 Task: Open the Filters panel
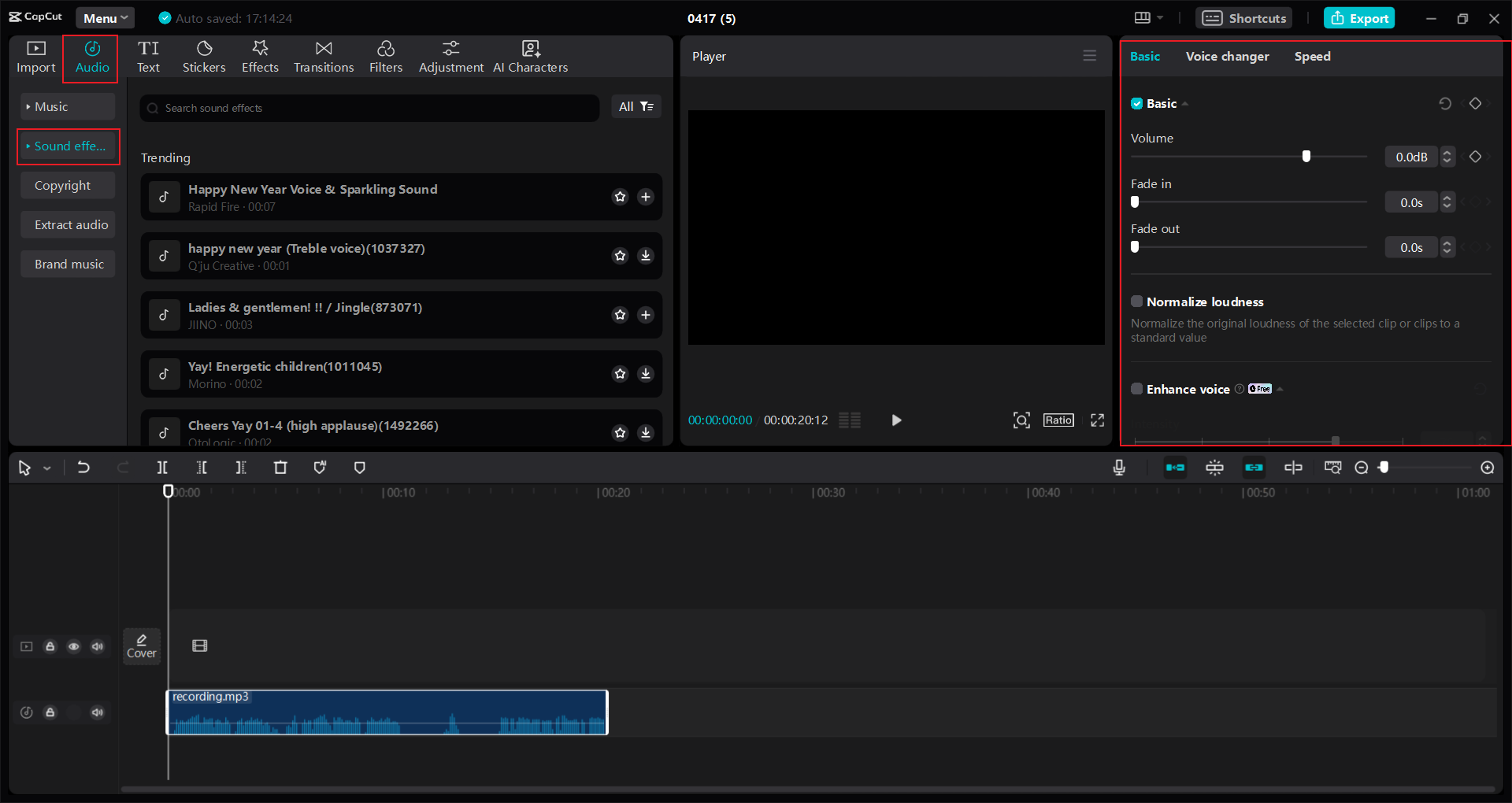coord(386,55)
